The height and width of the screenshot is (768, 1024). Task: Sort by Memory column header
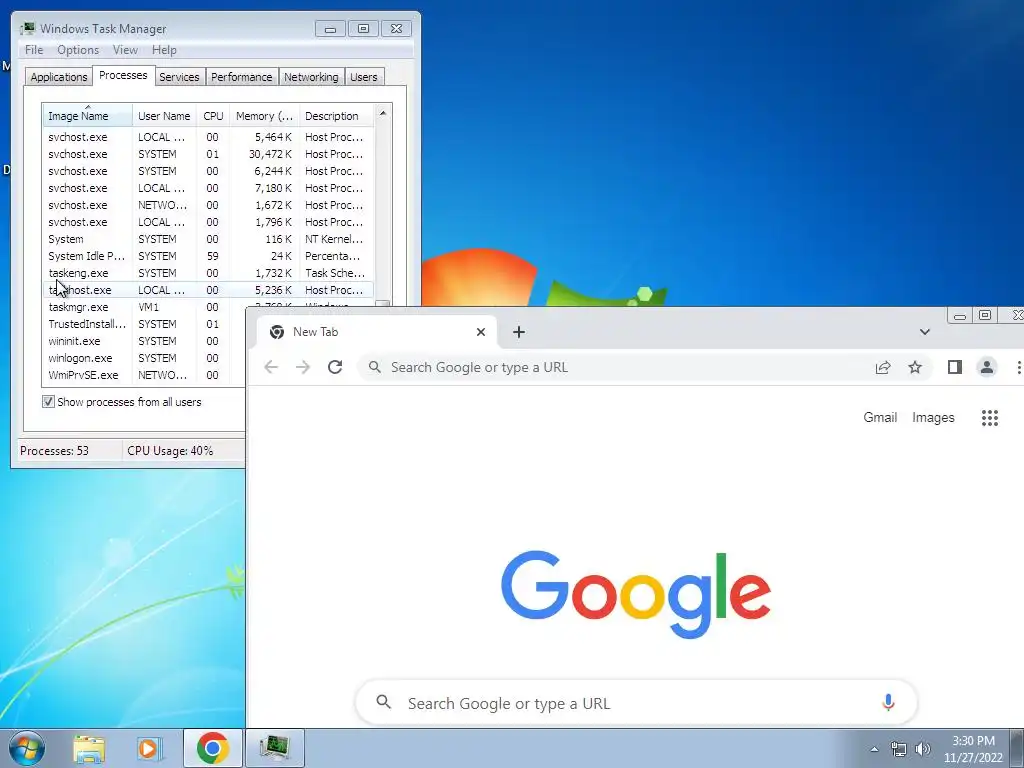click(264, 116)
